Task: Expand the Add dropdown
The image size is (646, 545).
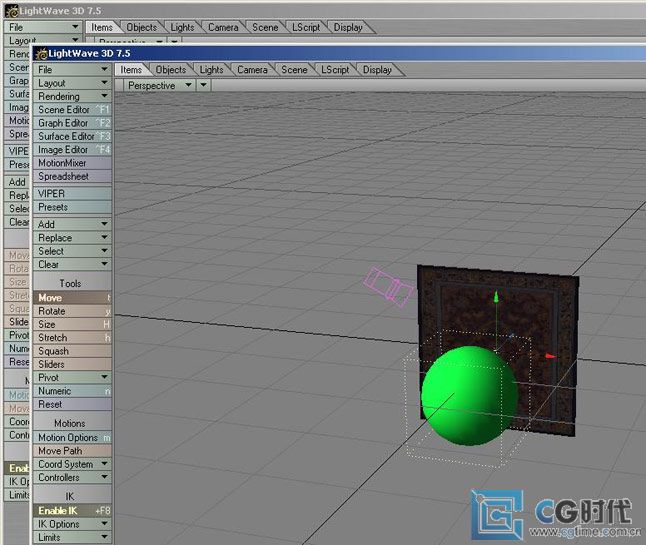Action: [x=72, y=224]
